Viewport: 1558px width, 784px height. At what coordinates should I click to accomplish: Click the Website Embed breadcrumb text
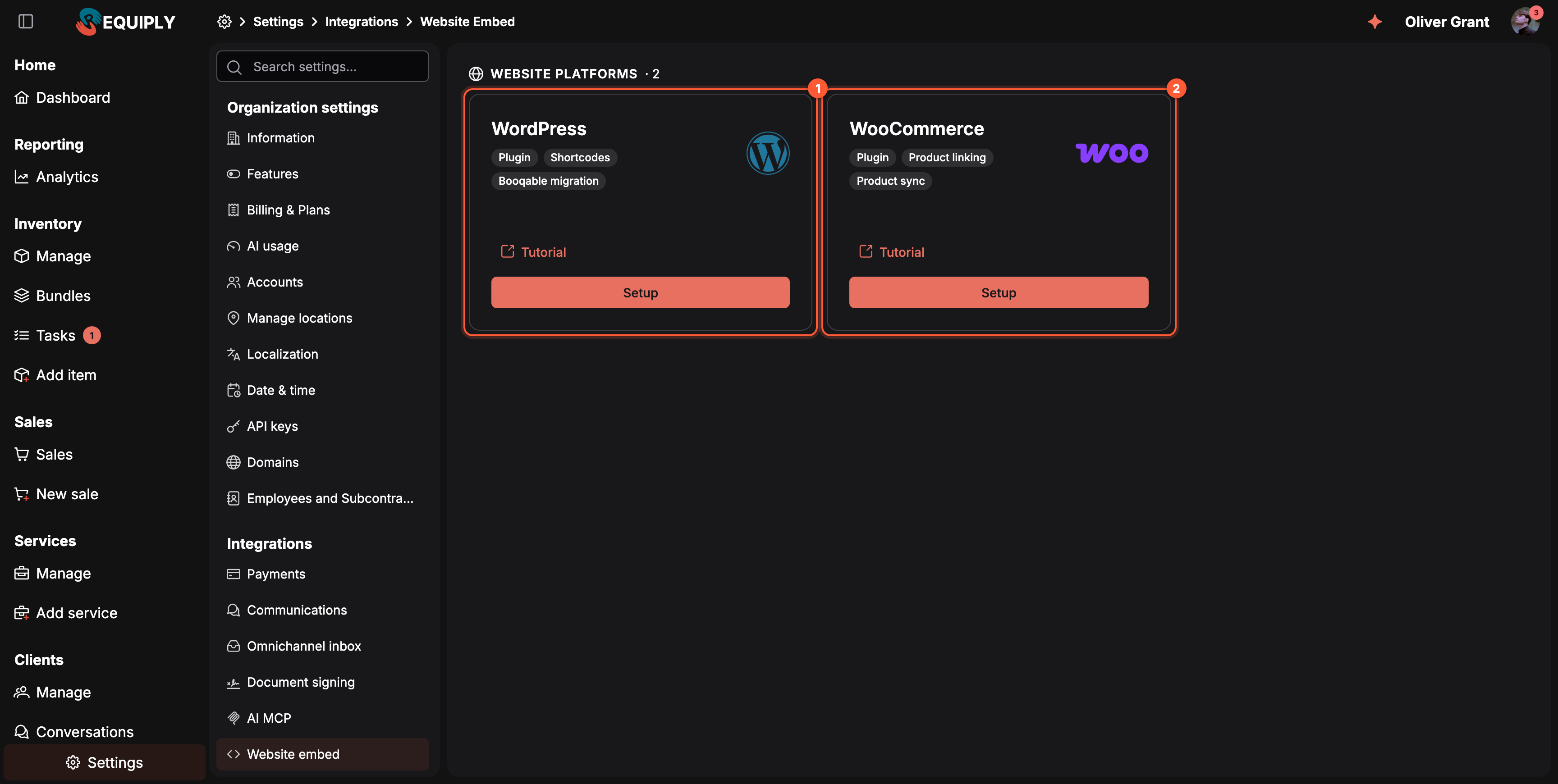467,22
